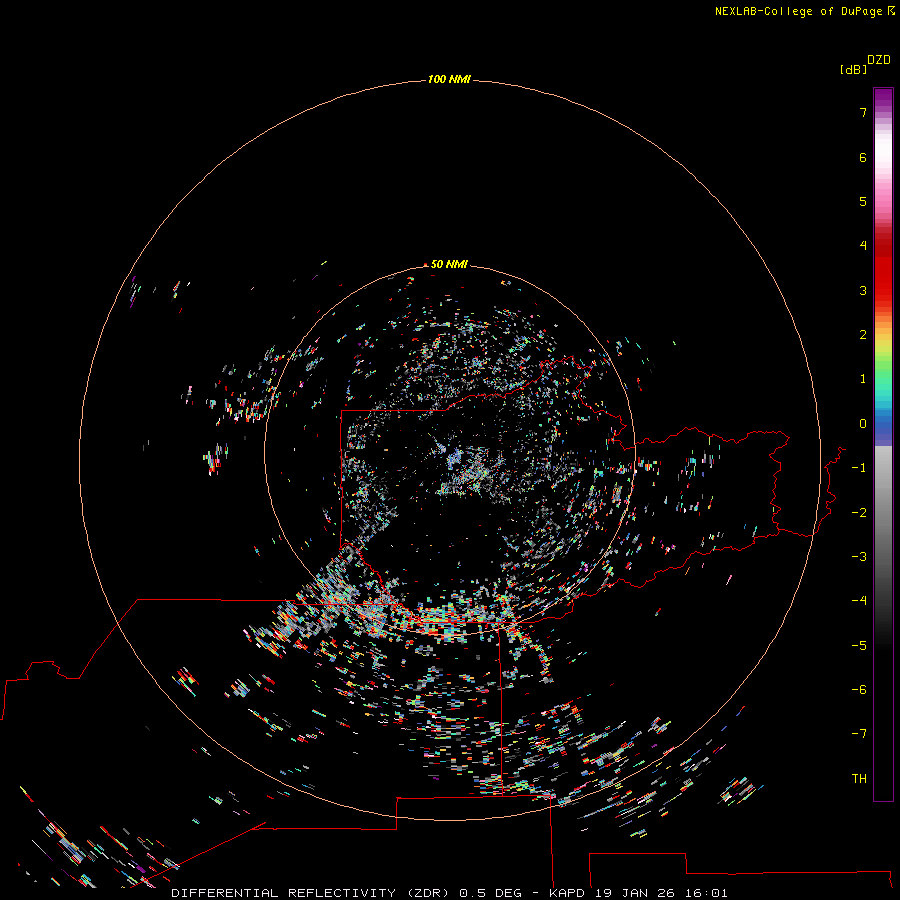Click the 2 dB legend value
This screenshot has height=900, width=900.
(x=863, y=335)
